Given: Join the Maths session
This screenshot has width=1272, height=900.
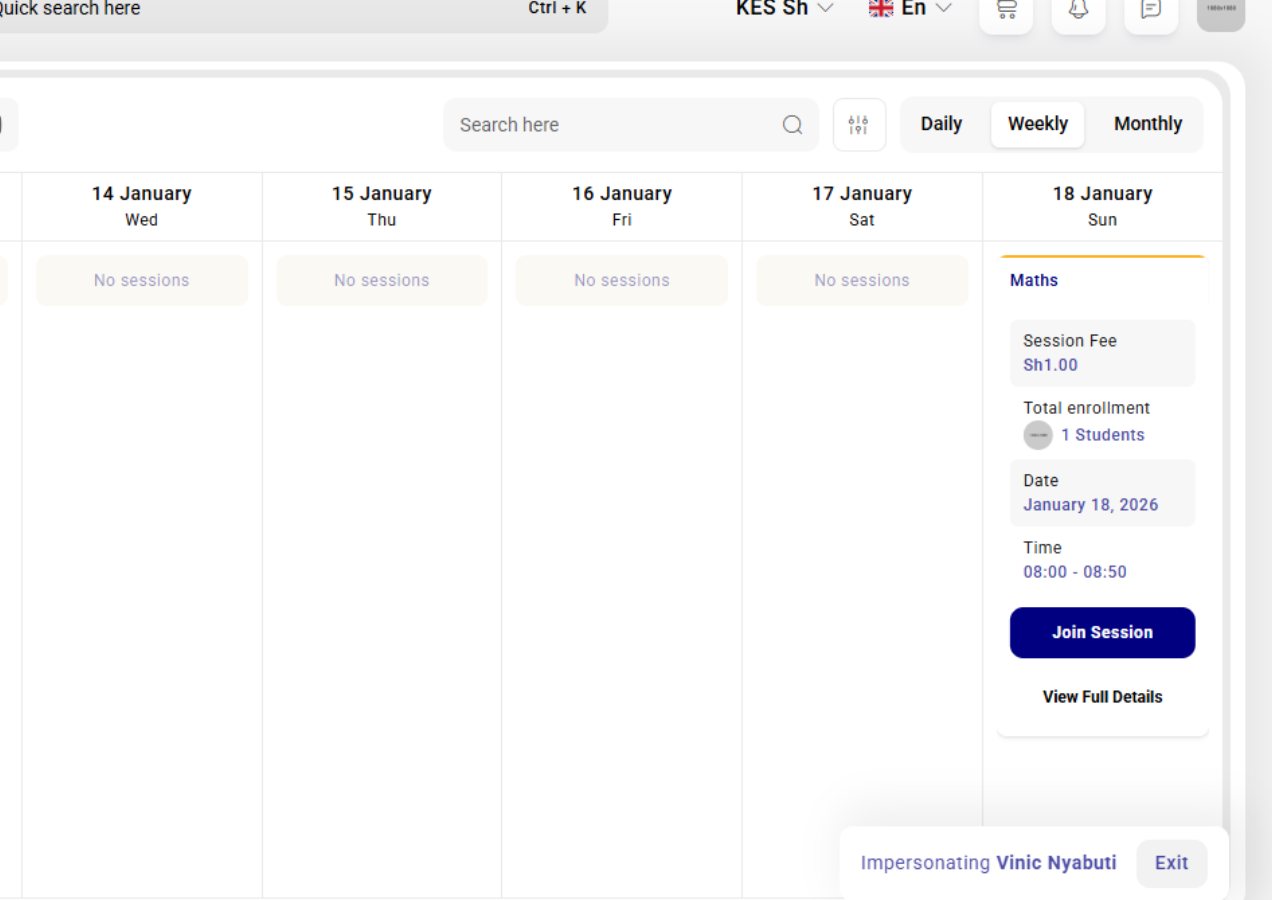Looking at the screenshot, I should point(1102,633).
